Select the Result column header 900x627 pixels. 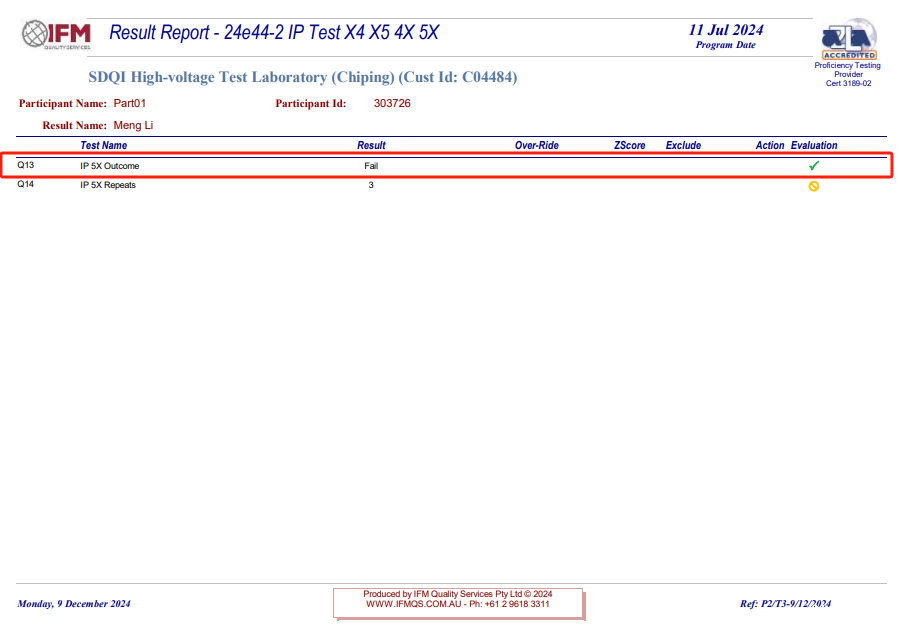[371, 146]
